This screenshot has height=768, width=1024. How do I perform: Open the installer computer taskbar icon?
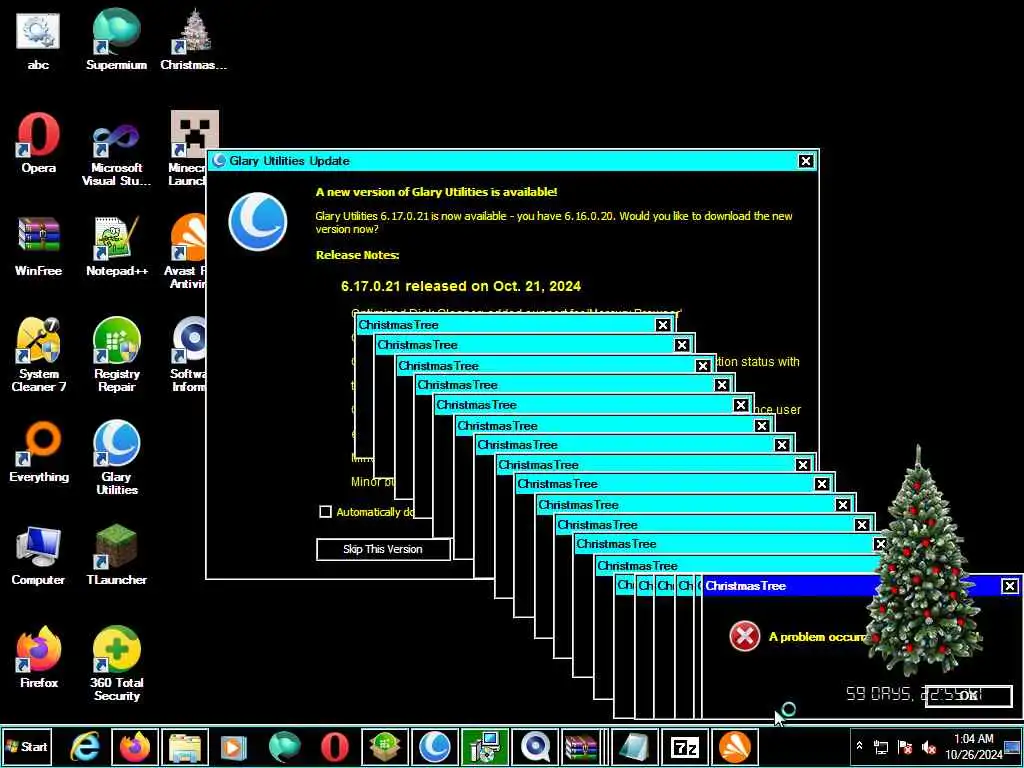tap(485, 746)
